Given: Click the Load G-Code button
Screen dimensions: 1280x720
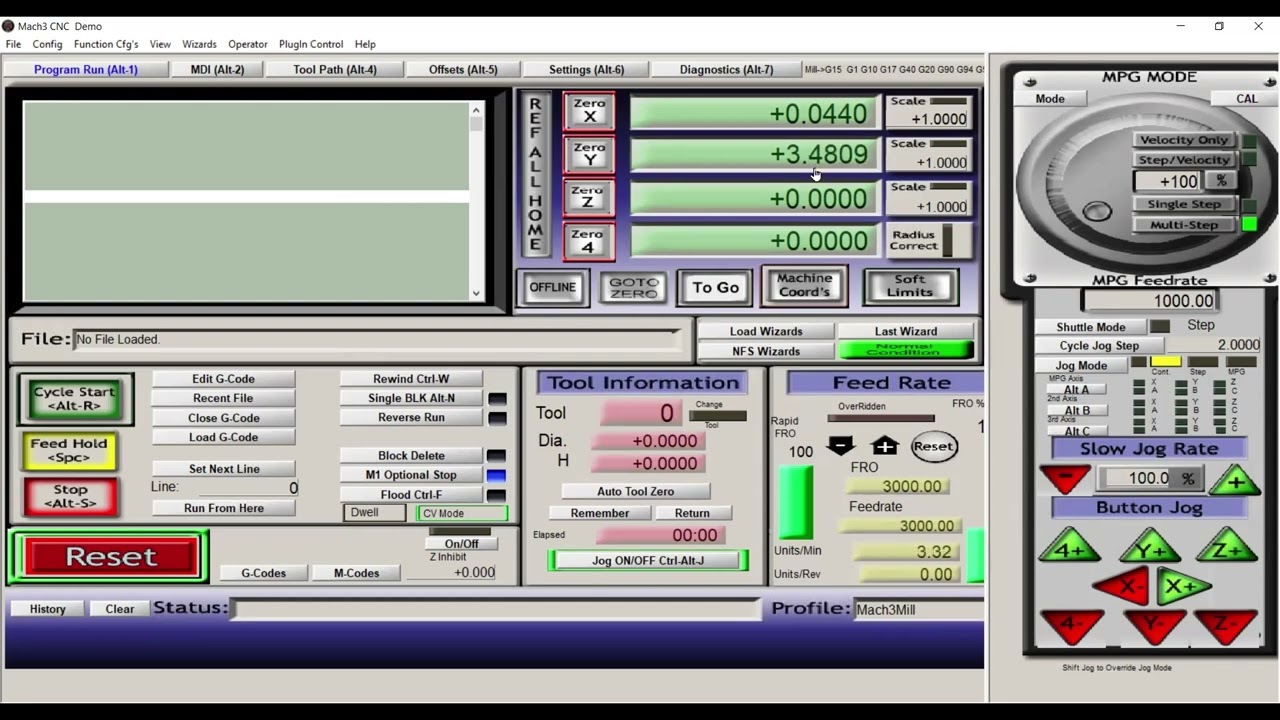Looking at the screenshot, I should point(223,437).
